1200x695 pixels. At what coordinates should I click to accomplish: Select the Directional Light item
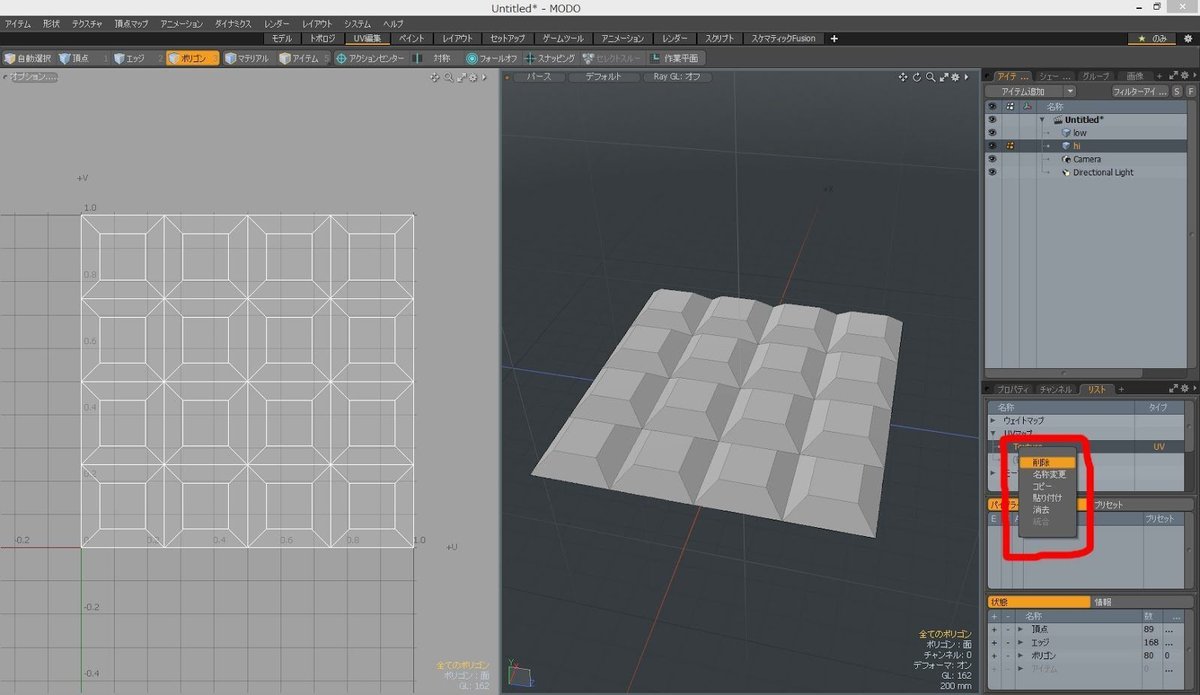tap(1103, 172)
